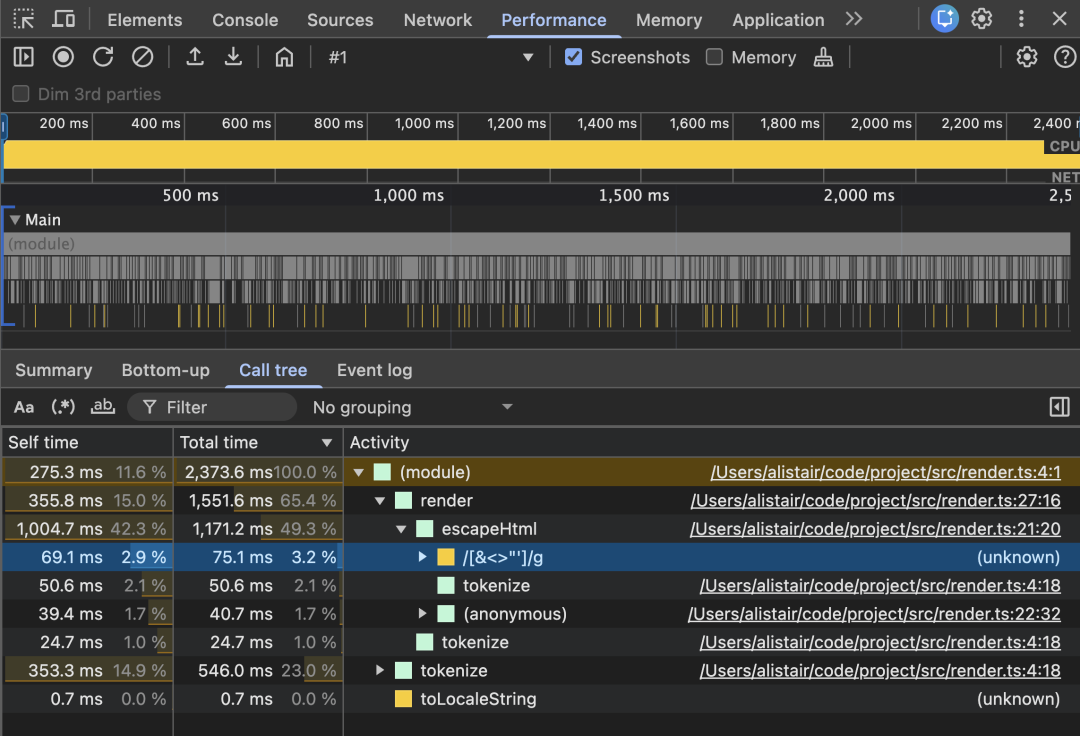Switch to the Summary tab
The image size is (1080, 736).
coord(54,370)
